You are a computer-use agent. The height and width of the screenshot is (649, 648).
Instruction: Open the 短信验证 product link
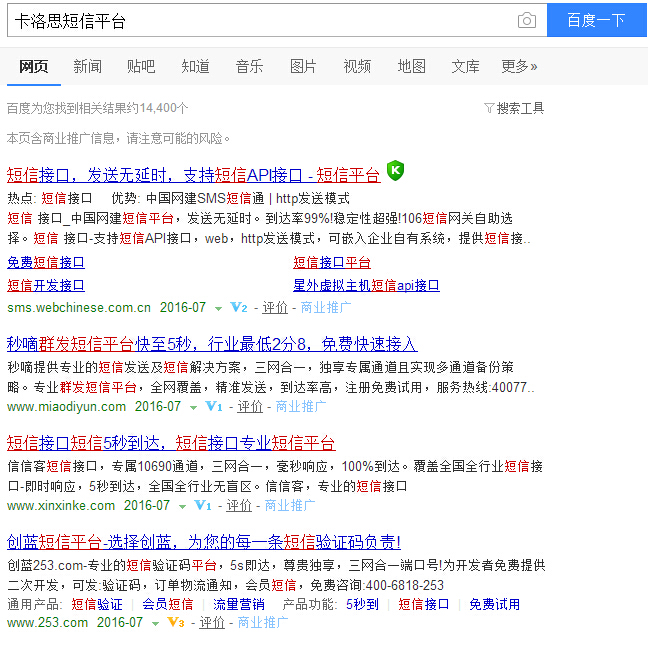pos(97,604)
